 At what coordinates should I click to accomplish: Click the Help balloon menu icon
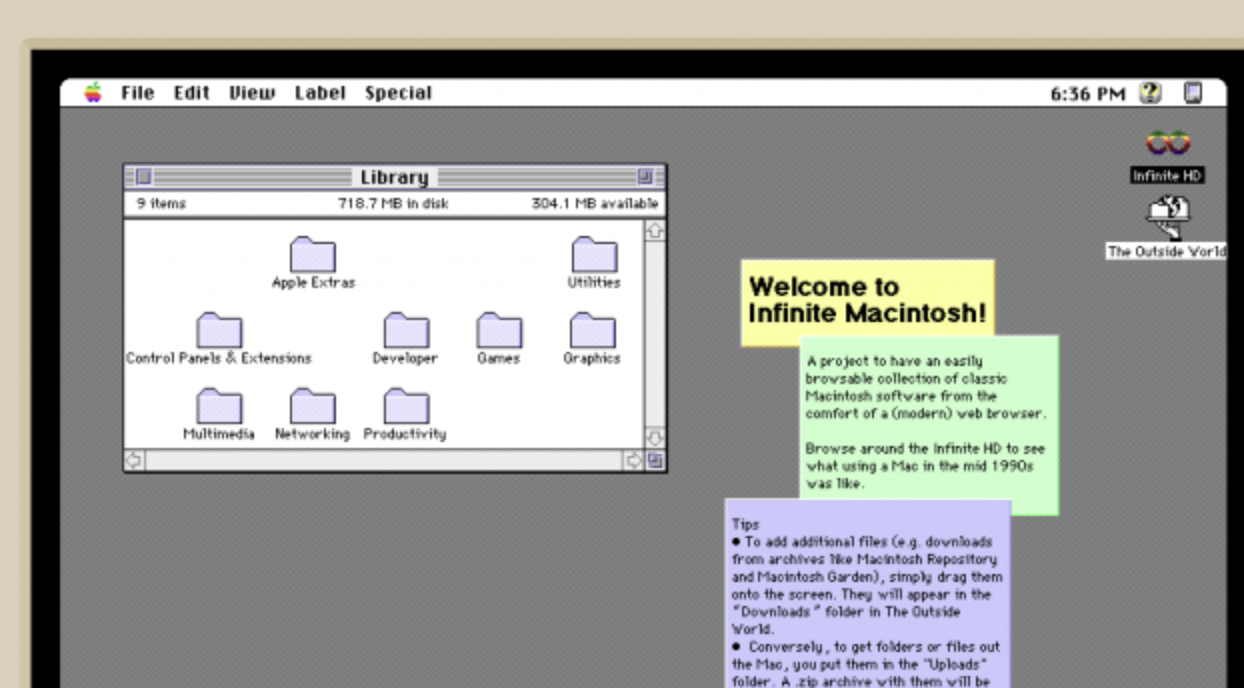pos(1151,93)
